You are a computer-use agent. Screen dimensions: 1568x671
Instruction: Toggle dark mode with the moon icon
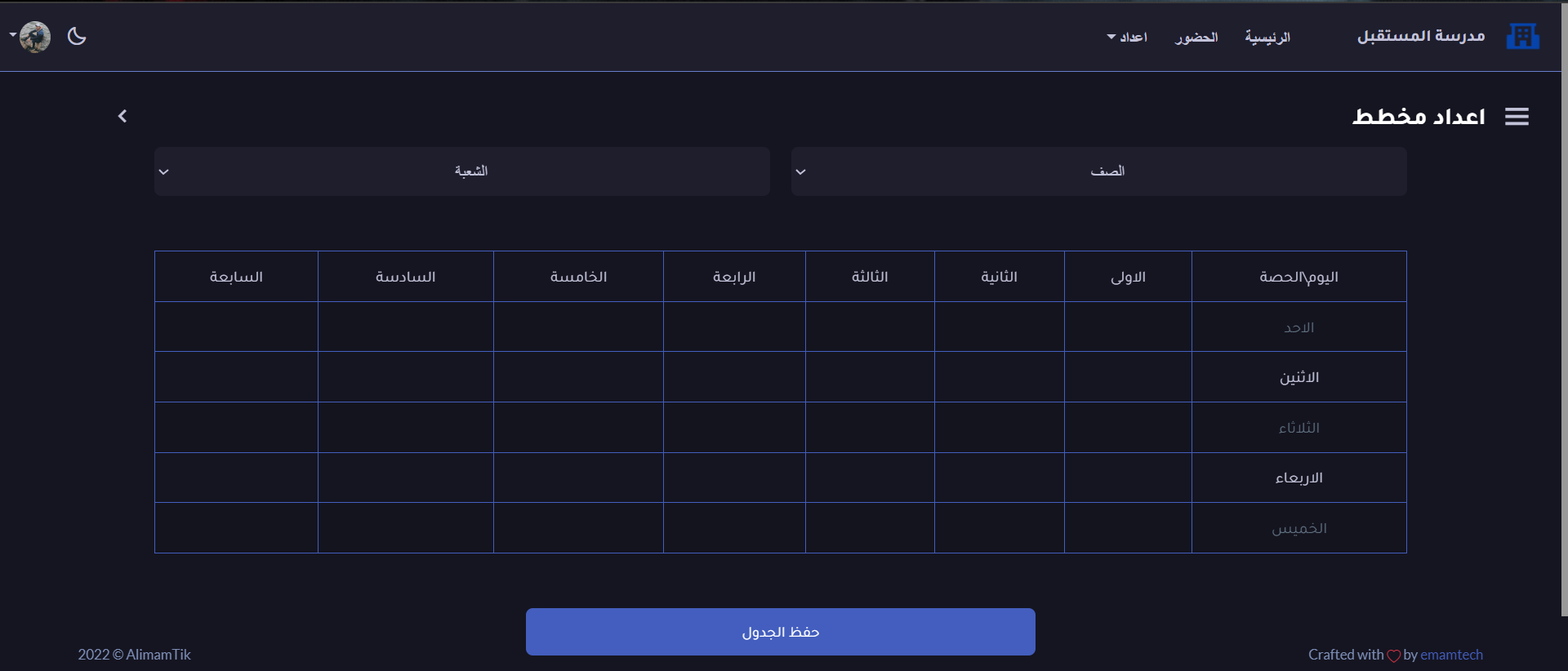coord(77,36)
